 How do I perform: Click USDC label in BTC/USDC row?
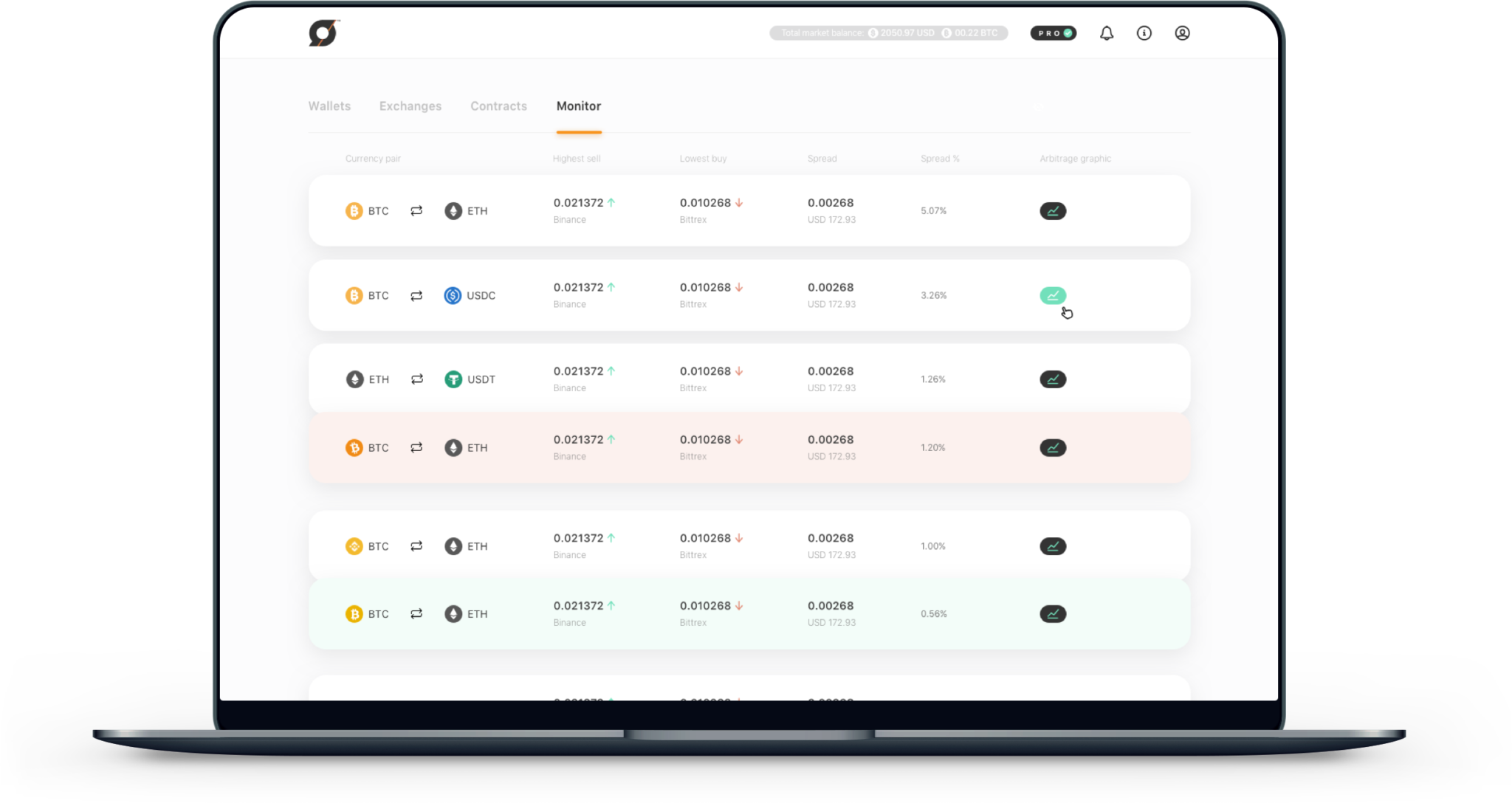click(x=481, y=295)
